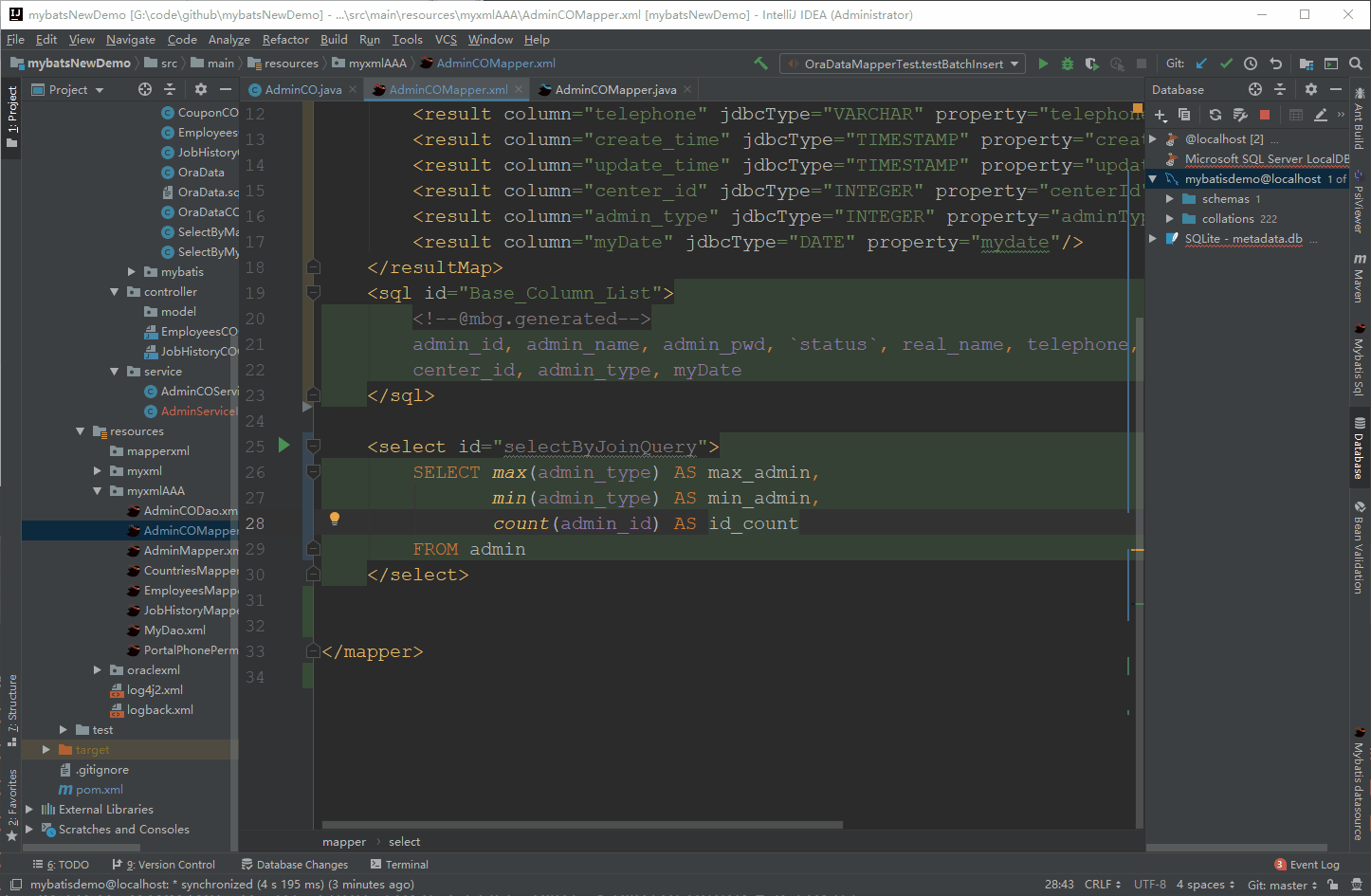Open the VCS menu
The image size is (1371, 896).
[446, 40]
